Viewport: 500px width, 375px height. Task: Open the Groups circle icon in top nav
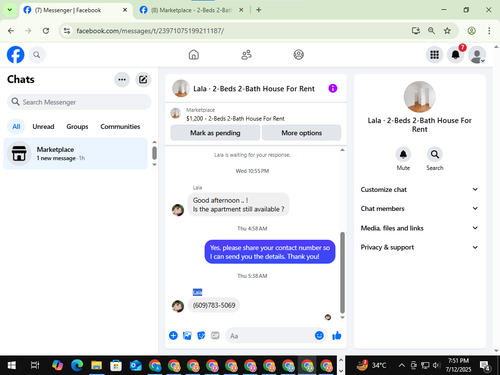[x=299, y=55]
